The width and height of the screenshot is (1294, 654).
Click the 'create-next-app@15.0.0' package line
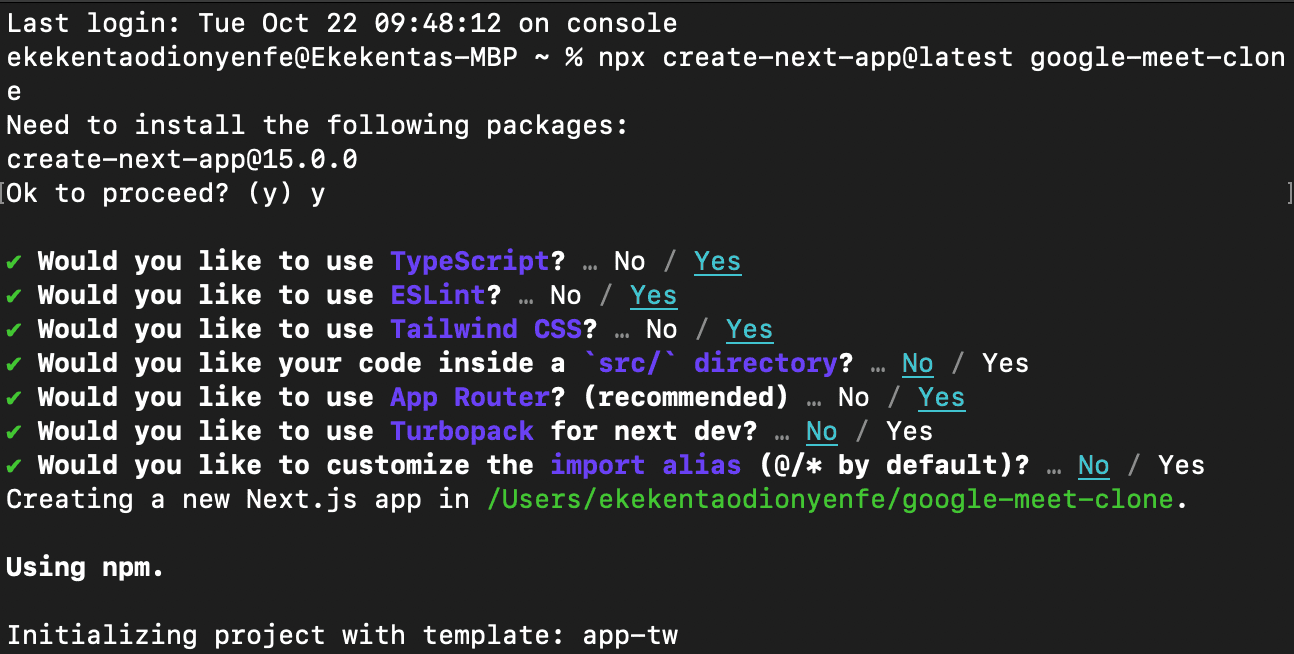point(182,159)
